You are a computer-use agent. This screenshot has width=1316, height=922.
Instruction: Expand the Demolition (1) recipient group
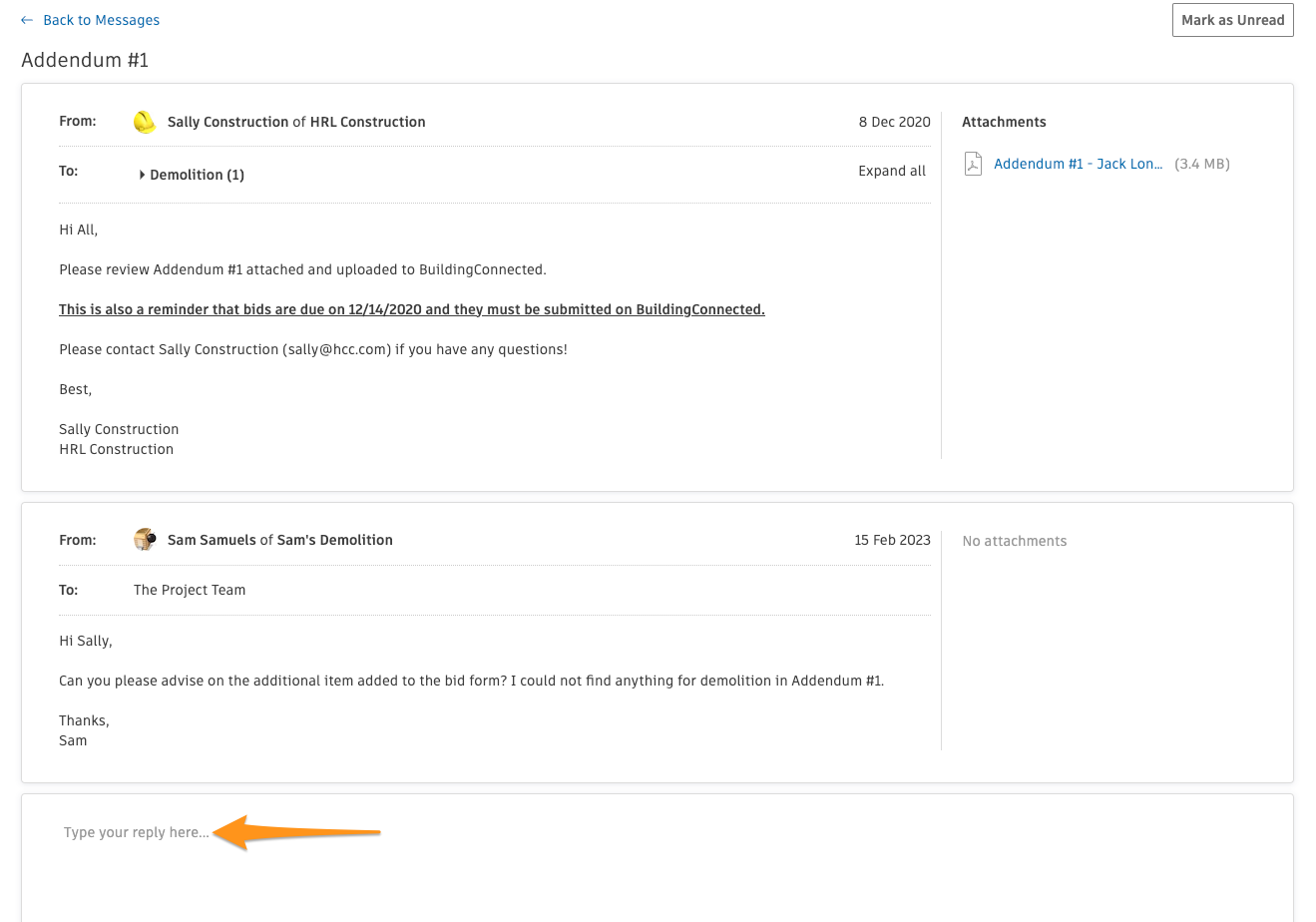(x=195, y=174)
